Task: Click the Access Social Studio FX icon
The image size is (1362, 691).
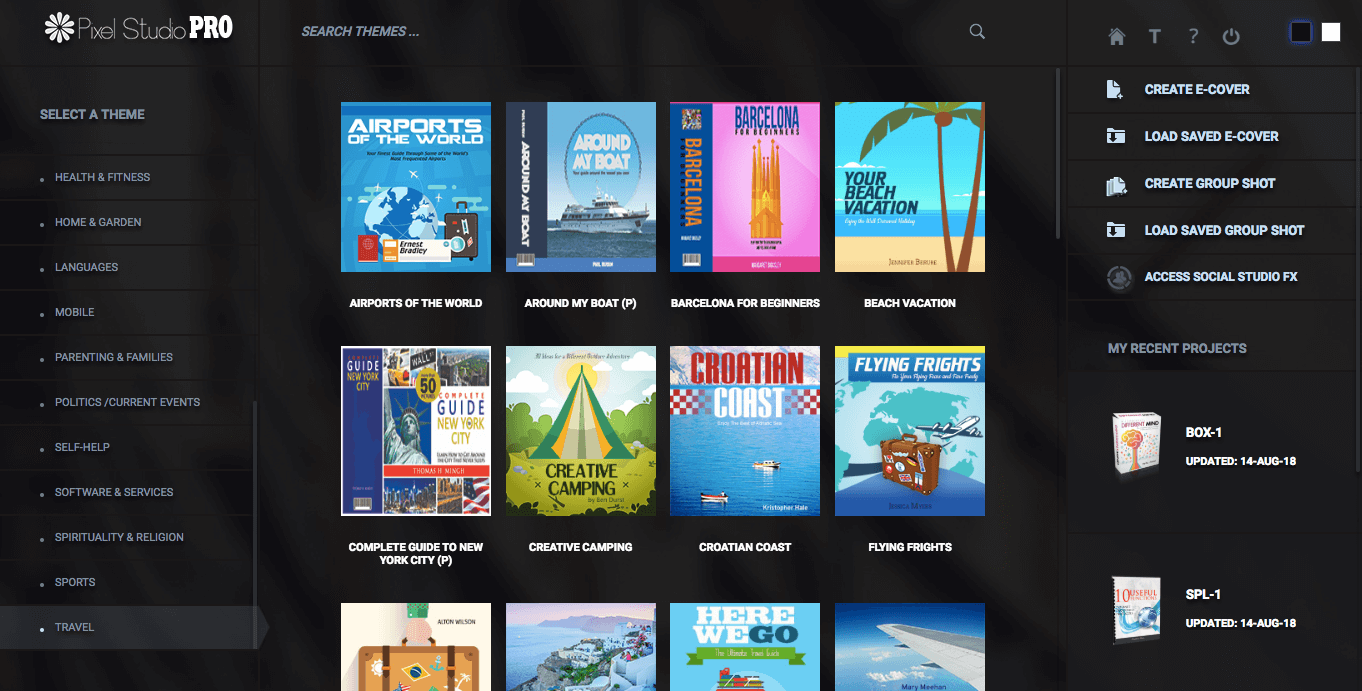Action: 1119,277
